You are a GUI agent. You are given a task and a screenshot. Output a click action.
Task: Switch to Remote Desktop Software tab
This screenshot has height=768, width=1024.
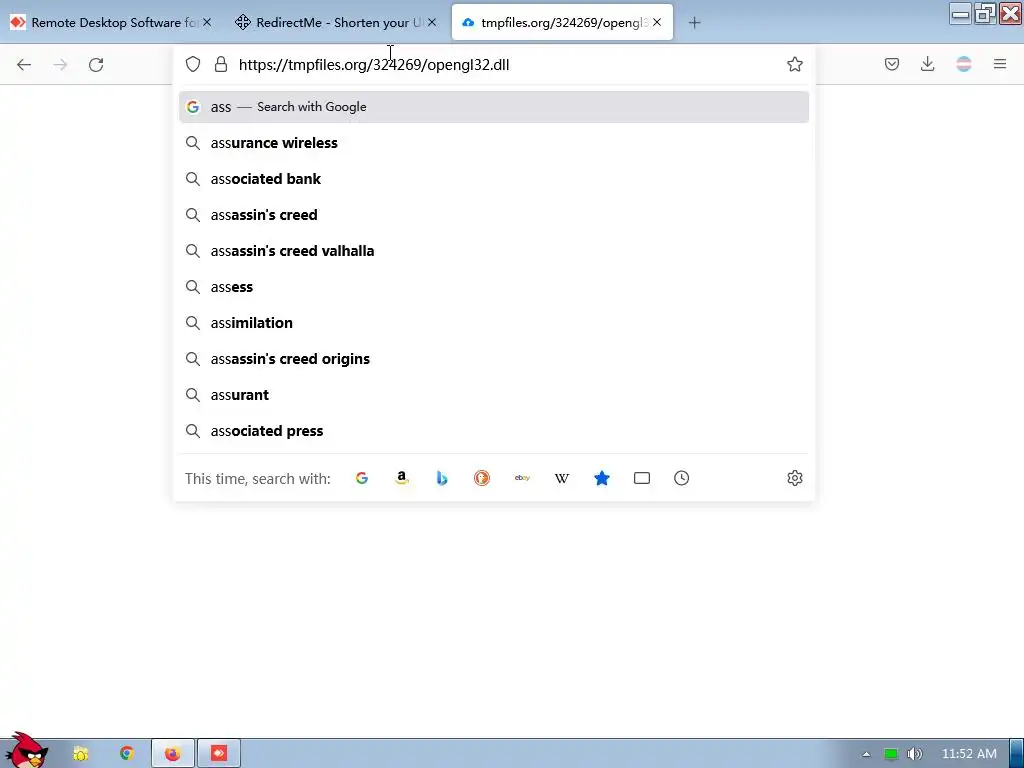(x=111, y=22)
